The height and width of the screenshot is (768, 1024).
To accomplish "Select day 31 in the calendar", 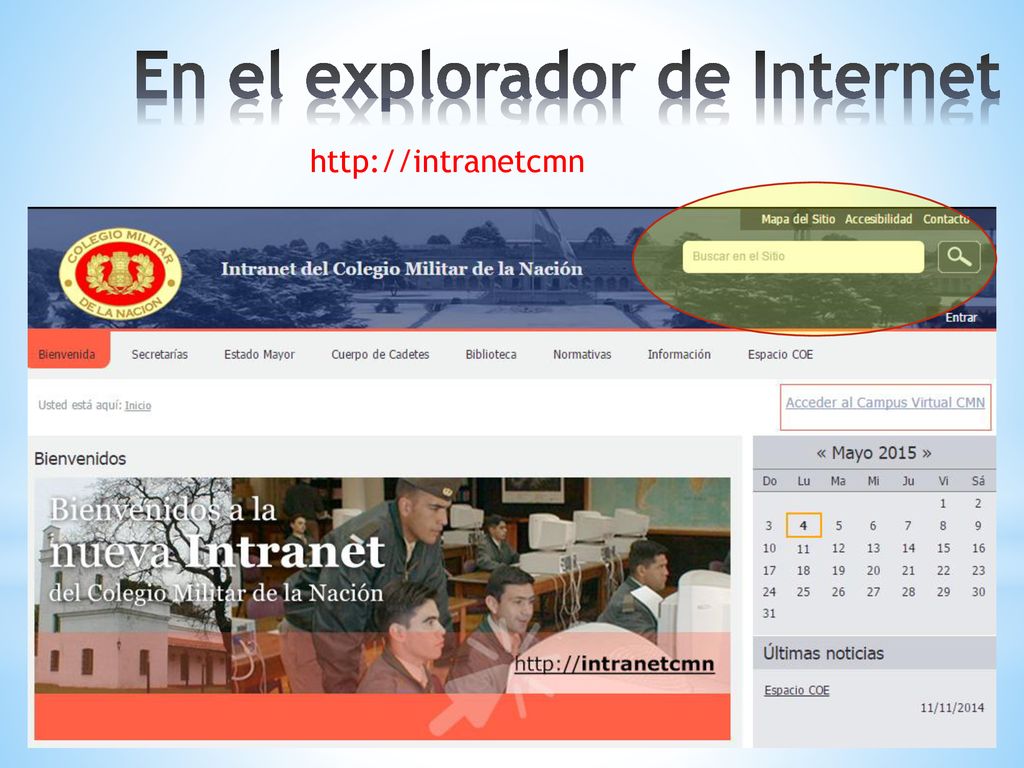I will coord(769,613).
